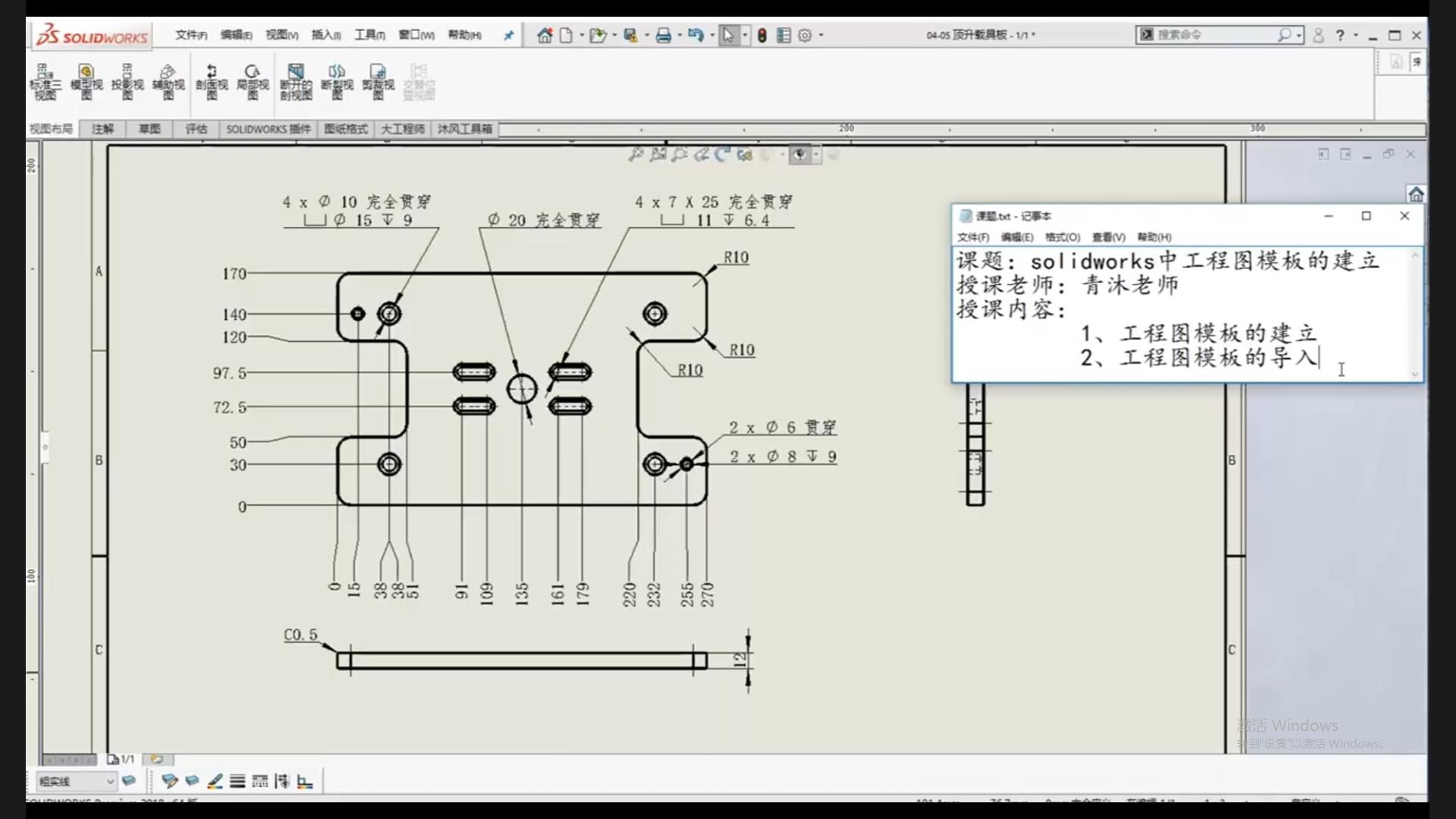Select the 投影视图 projected view tool

pos(127,82)
